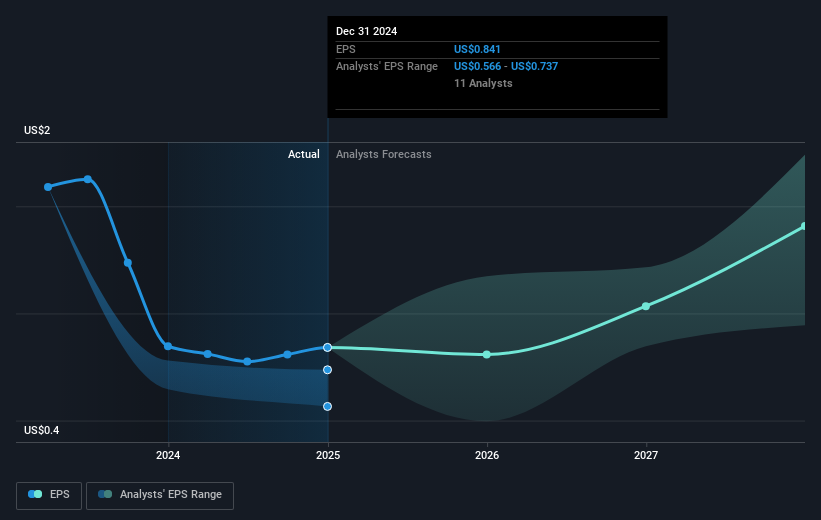Click the 2025 x-axis label
The image size is (821, 520).
click(328, 455)
